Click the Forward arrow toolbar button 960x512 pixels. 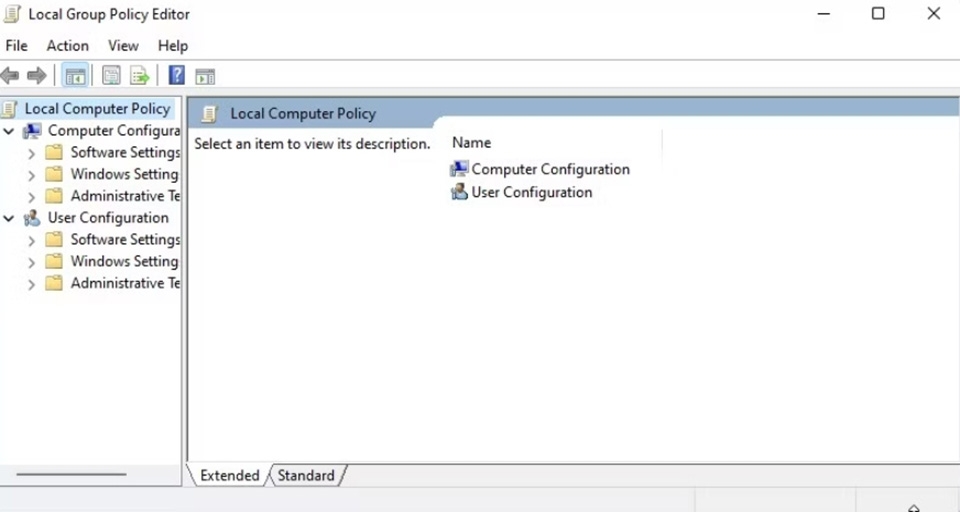(x=37, y=76)
